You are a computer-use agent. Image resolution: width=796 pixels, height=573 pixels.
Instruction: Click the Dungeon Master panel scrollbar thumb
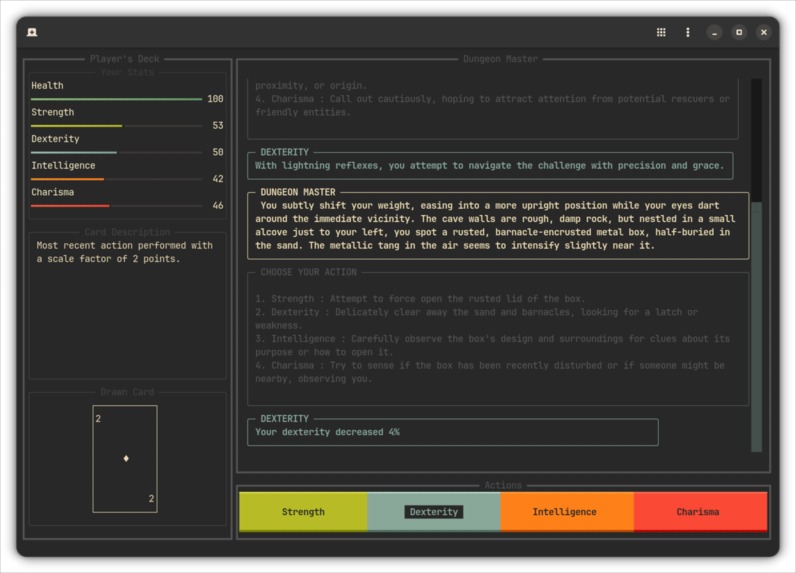[x=756, y=327]
